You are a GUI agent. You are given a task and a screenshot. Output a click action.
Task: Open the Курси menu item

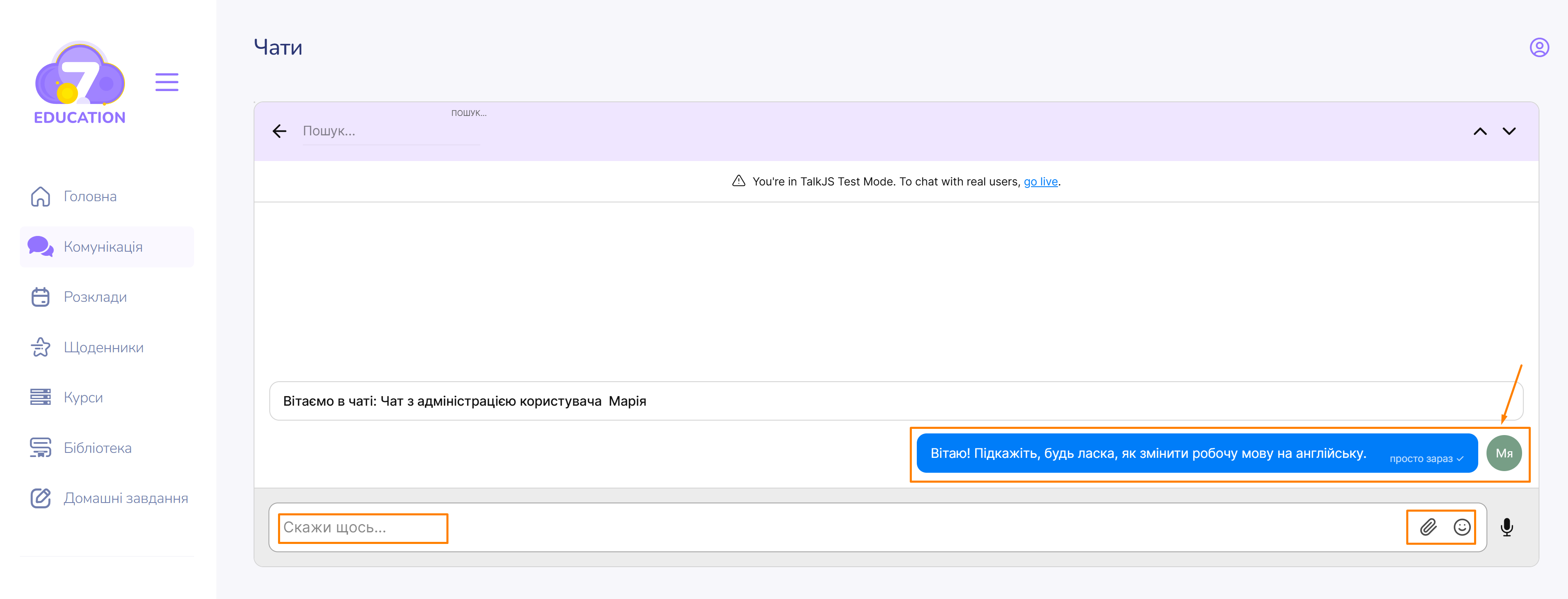[107, 397]
